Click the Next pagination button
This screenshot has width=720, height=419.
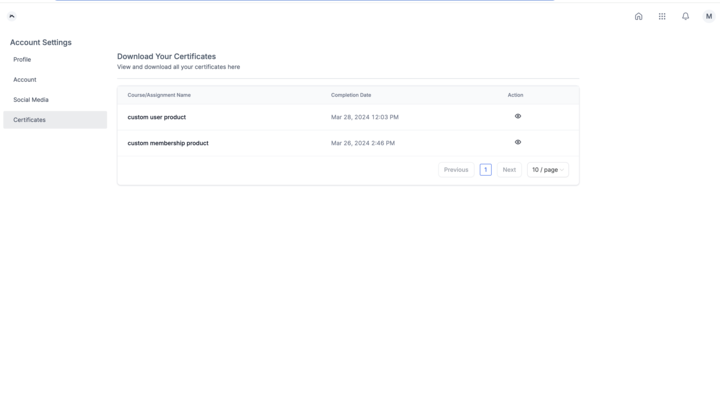coord(509,170)
